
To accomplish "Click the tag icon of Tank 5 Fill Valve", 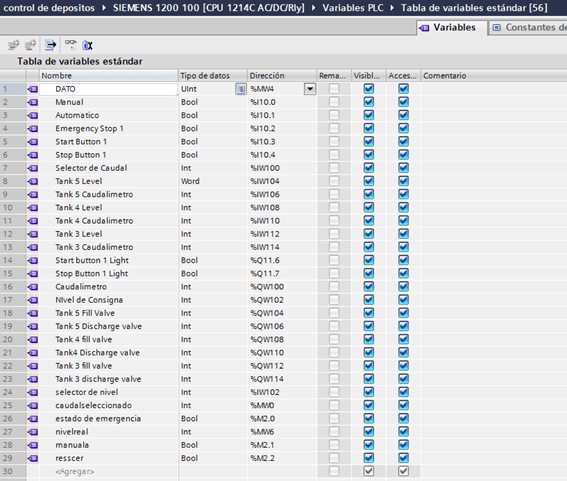I will 33,313.
